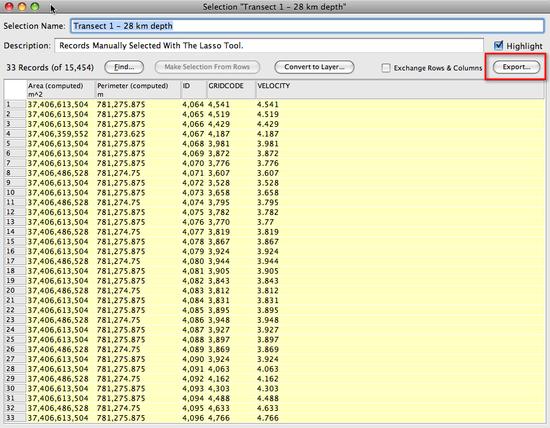
Task: Click the GRIDCODE column header
Action: (x=232, y=90)
